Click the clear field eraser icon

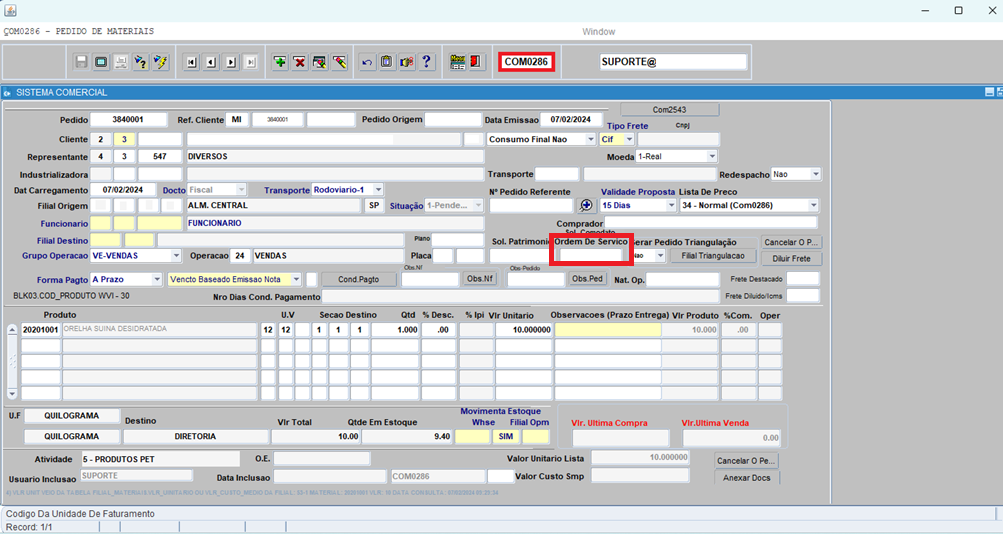pyautogui.click(x=340, y=62)
